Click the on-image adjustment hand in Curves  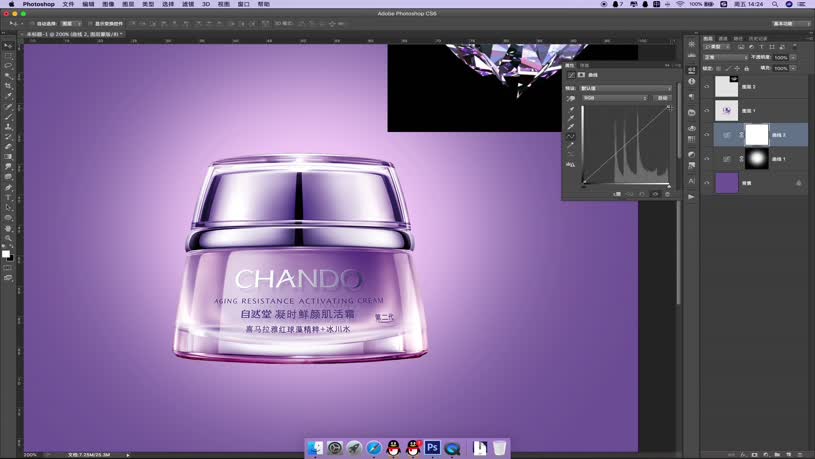[571, 98]
